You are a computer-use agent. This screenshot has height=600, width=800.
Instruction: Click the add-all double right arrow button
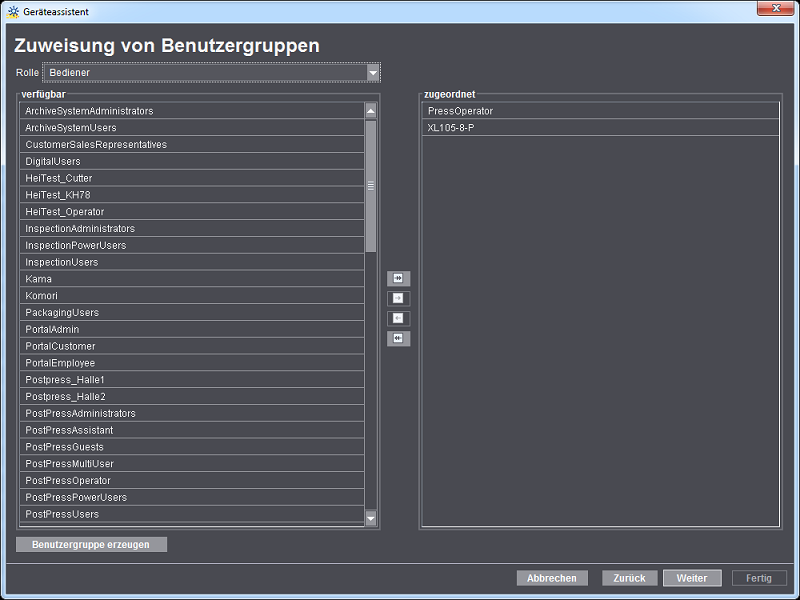[x=399, y=279]
